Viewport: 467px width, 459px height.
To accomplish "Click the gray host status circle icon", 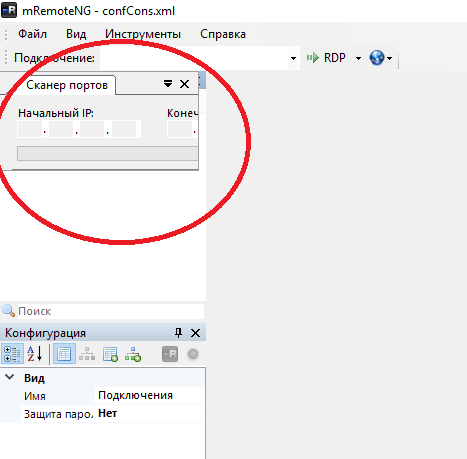I will pos(193,354).
